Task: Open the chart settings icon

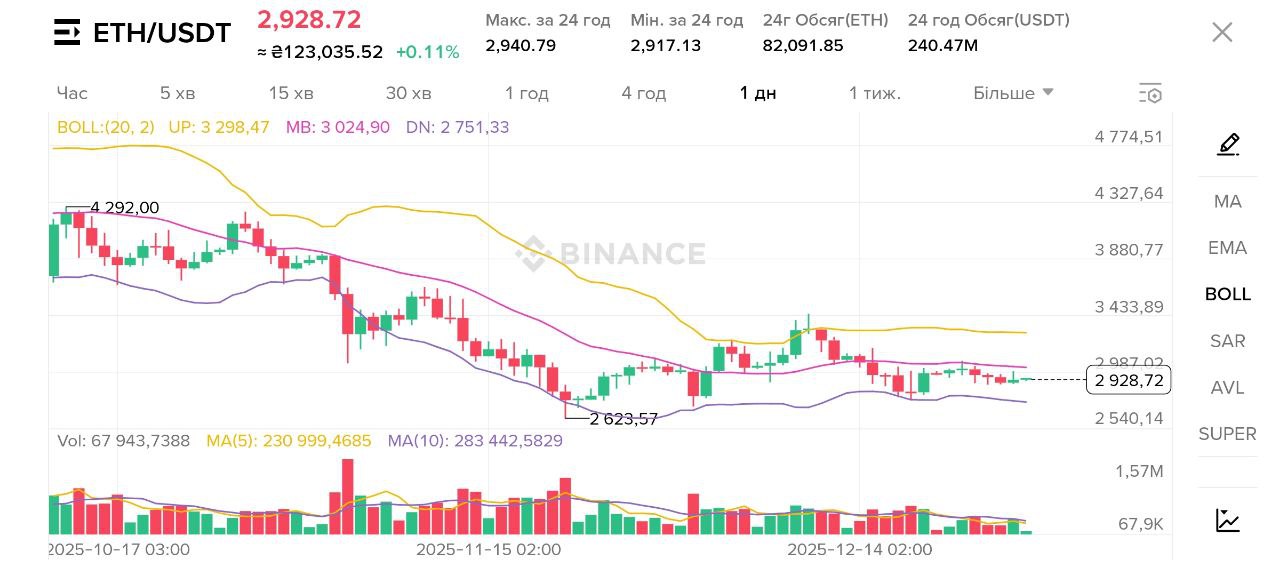Action: [1150, 94]
